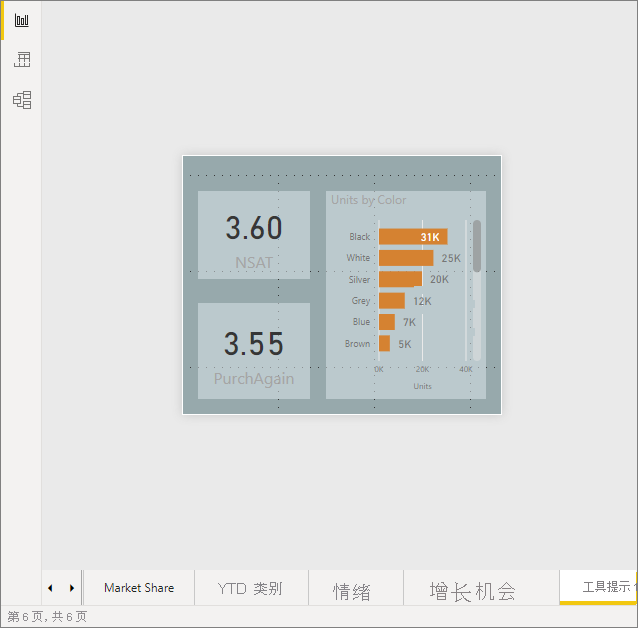Click the Brown category axis label
This screenshot has width=638, height=628.
pyautogui.click(x=357, y=344)
